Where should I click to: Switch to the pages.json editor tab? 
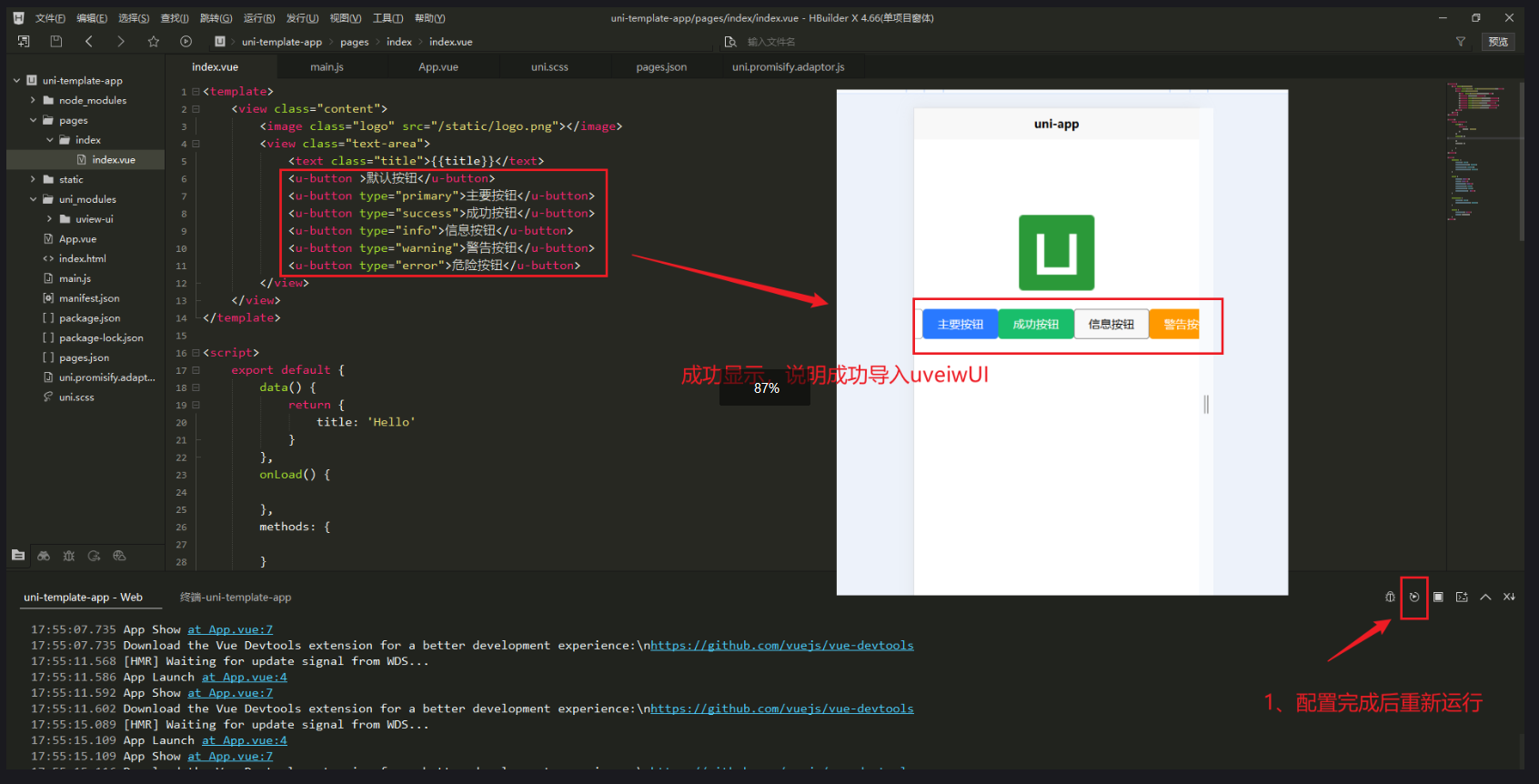tap(661, 67)
